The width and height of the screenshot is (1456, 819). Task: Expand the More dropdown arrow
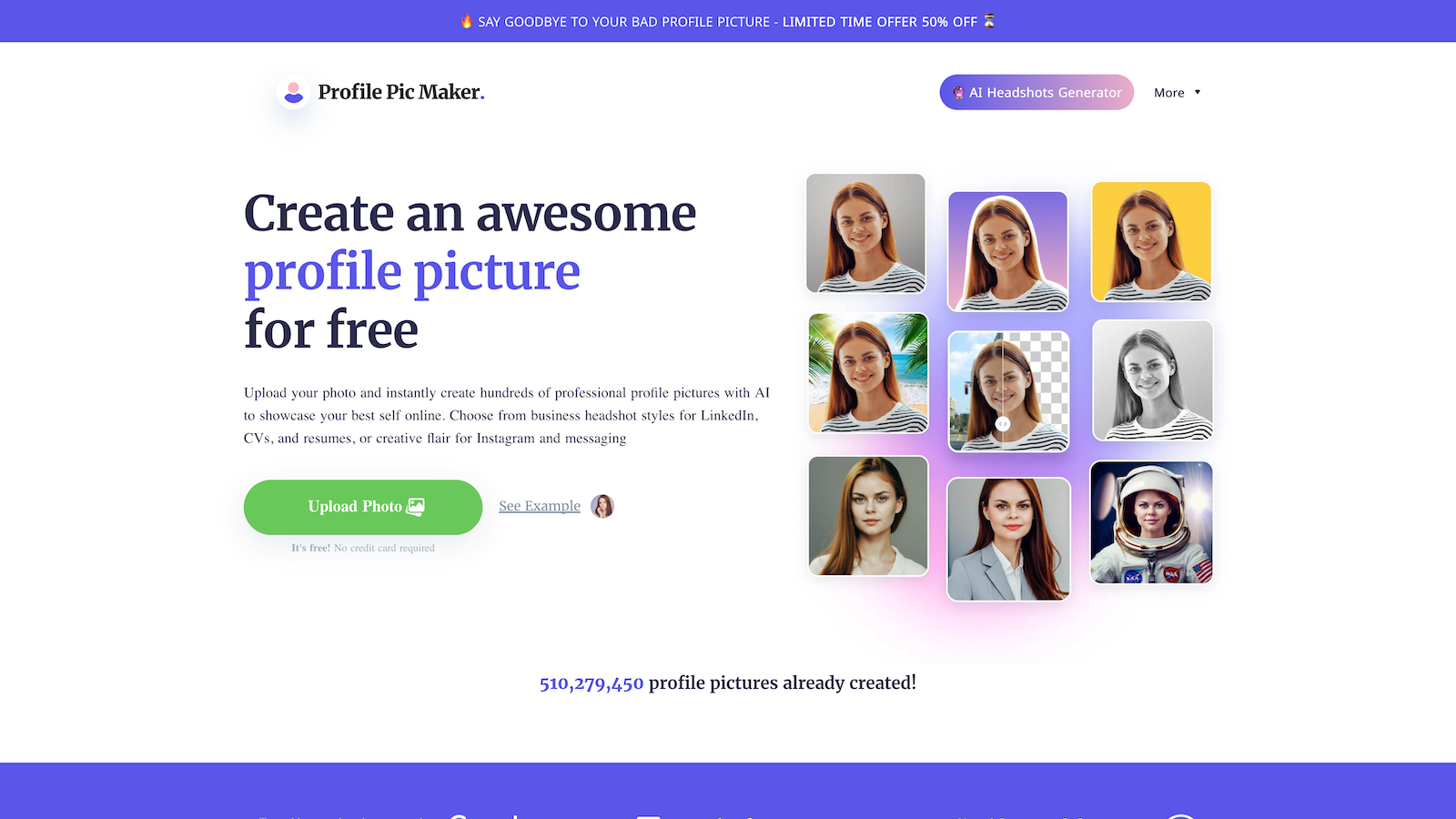tap(1198, 92)
